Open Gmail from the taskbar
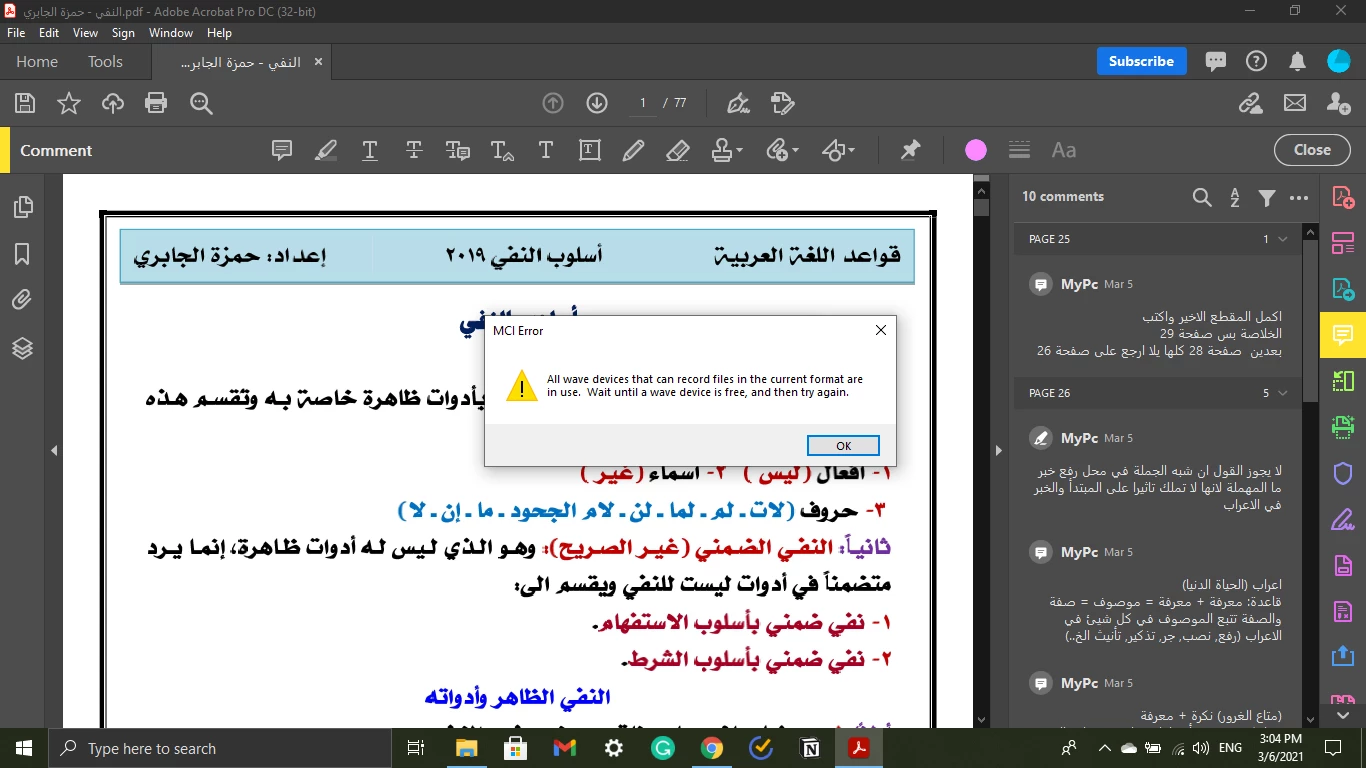 (x=565, y=748)
